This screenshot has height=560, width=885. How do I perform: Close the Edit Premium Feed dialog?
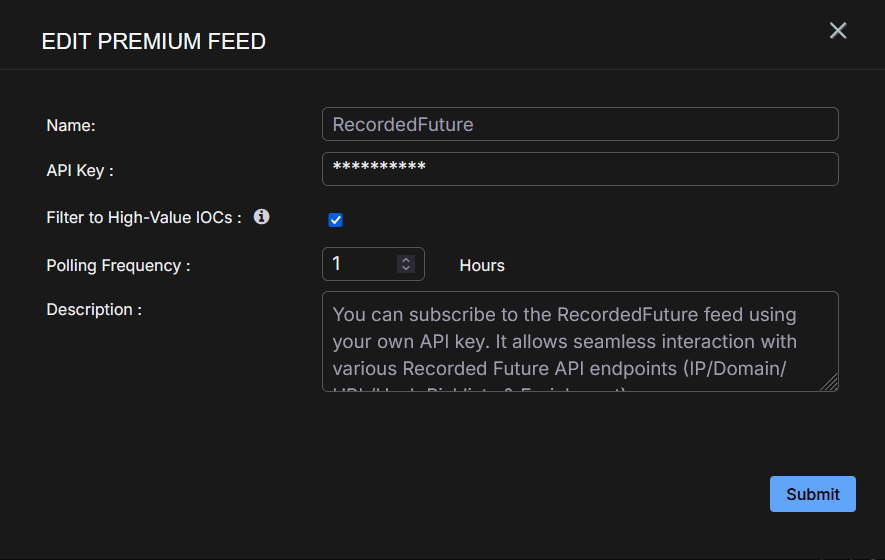(838, 31)
